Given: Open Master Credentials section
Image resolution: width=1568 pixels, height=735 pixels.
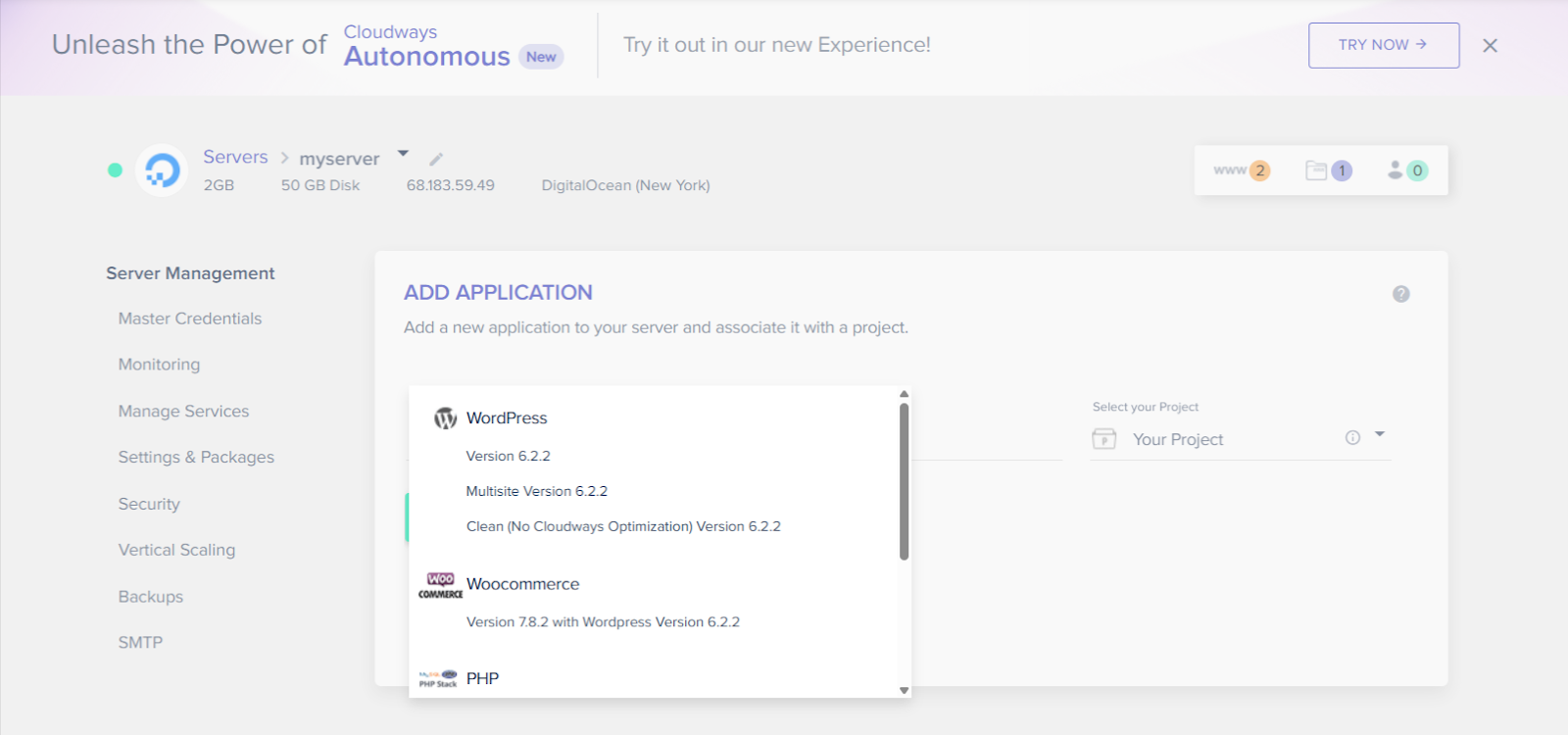Looking at the screenshot, I should pyautogui.click(x=190, y=318).
